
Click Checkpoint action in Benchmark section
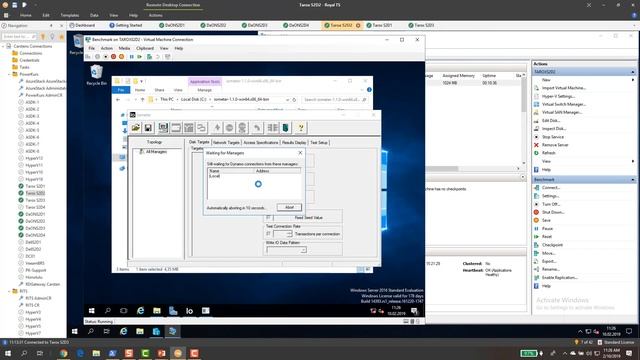tap(552, 245)
